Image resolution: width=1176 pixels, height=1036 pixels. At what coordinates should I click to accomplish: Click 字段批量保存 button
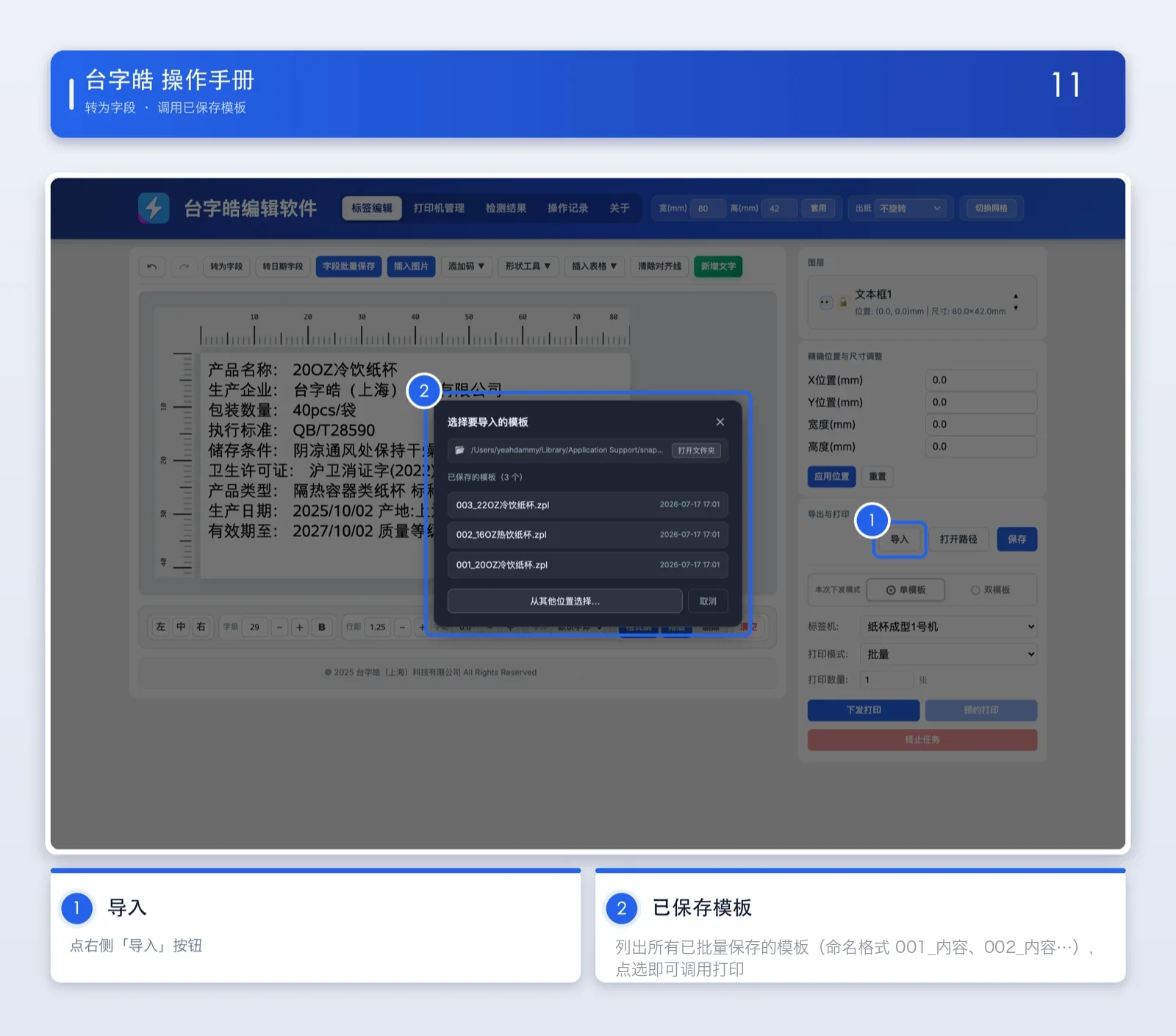point(348,266)
